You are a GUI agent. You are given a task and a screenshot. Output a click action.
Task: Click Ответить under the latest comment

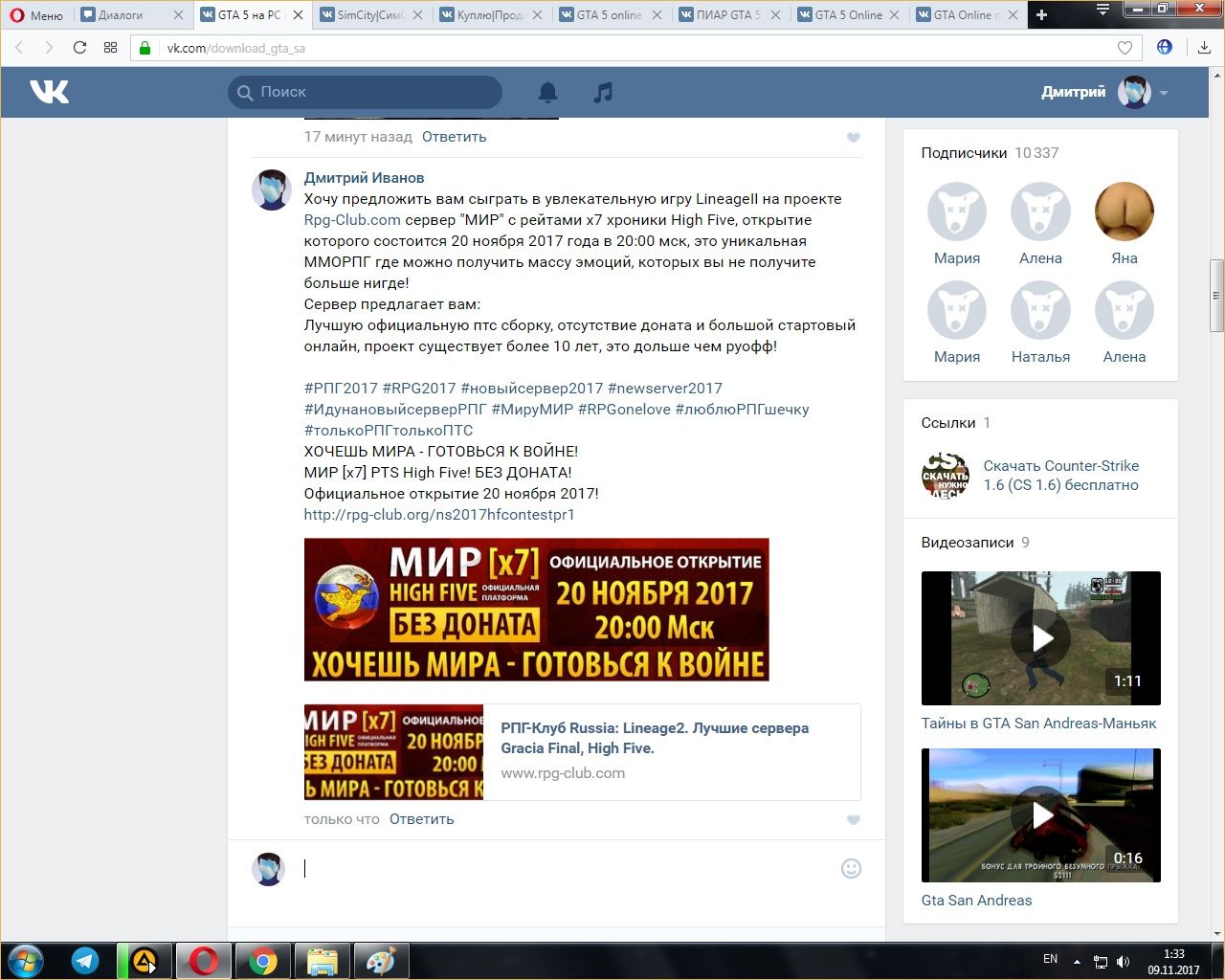tap(421, 819)
